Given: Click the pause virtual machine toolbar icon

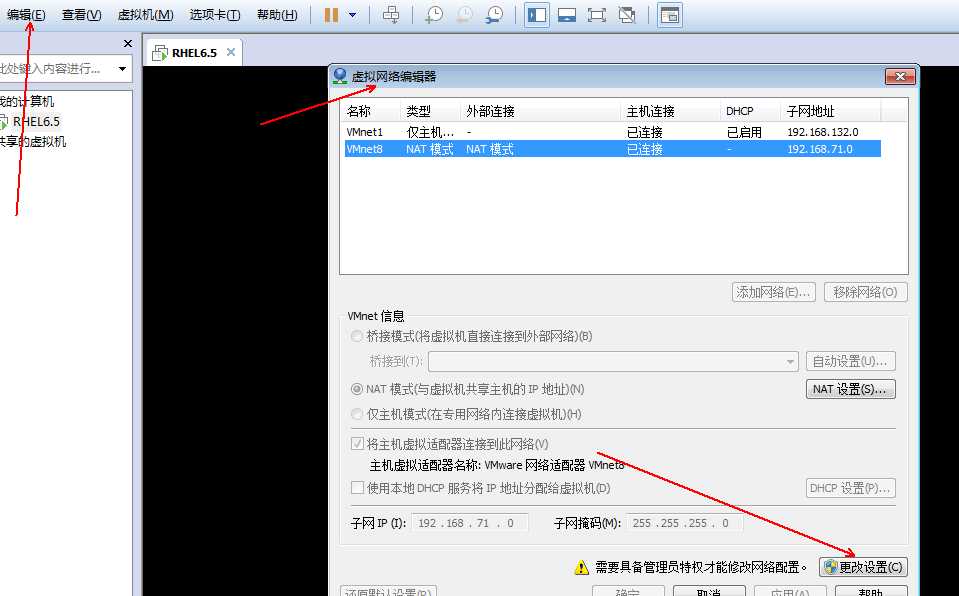Looking at the screenshot, I should (x=331, y=15).
